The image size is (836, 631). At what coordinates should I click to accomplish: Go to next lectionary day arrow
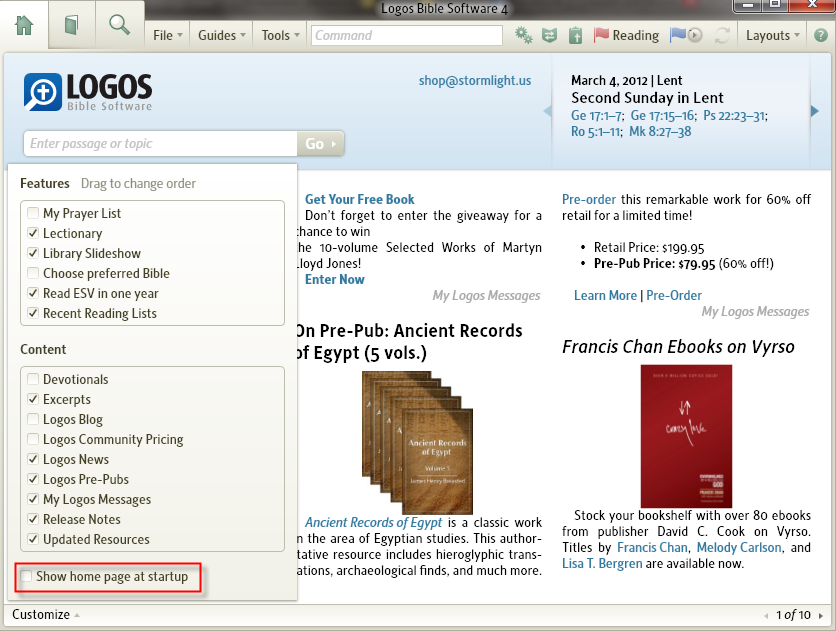[815, 111]
